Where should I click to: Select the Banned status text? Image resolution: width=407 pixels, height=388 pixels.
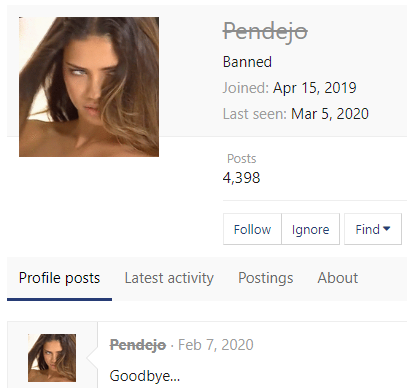pyautogui.click(x=247, y=62)
